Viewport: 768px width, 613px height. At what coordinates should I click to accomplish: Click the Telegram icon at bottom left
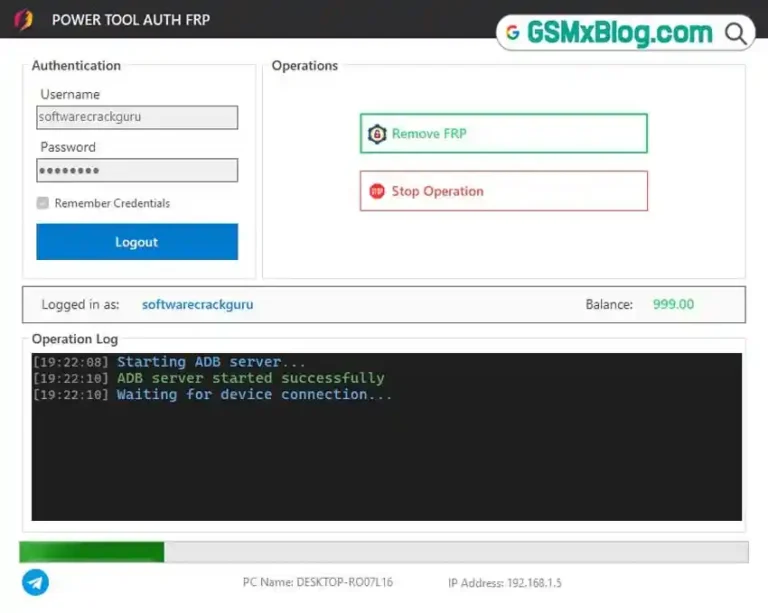(35, 583)
